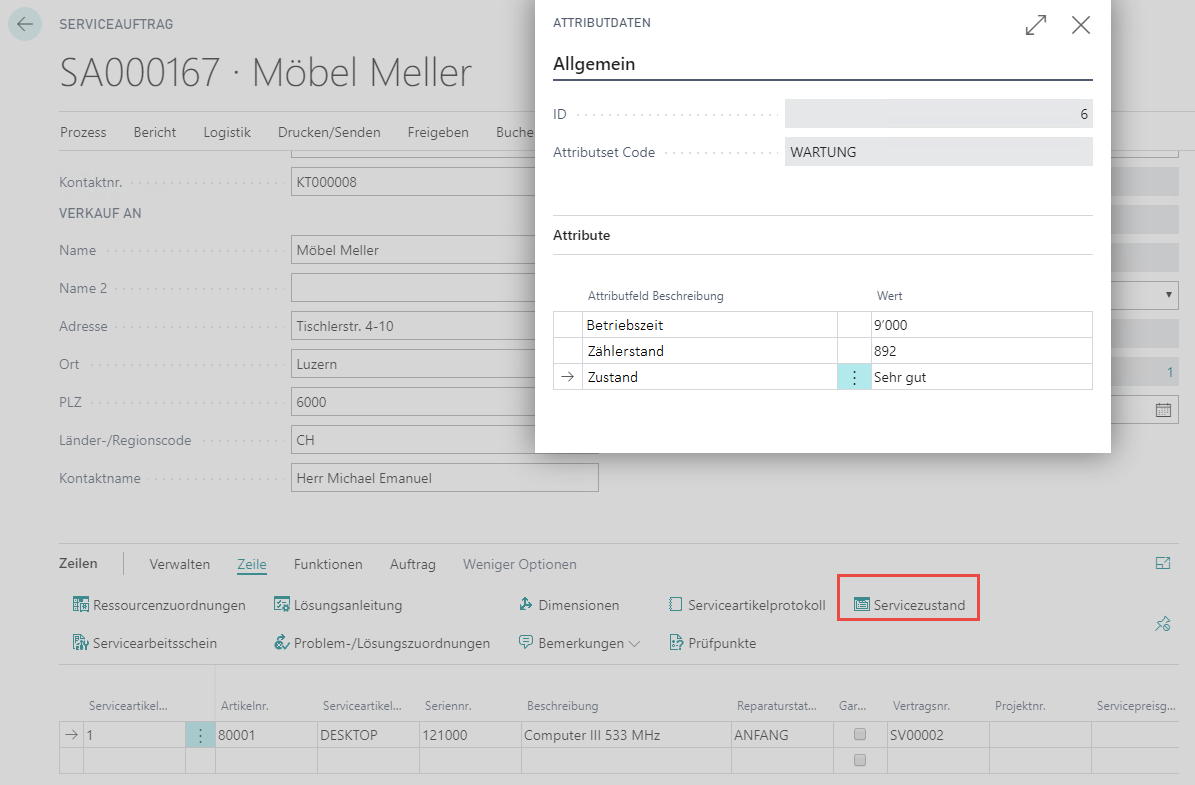Open the Drucken/Senden menu
This screenshot has height=785, width=1195.
(x=329, y=133)
